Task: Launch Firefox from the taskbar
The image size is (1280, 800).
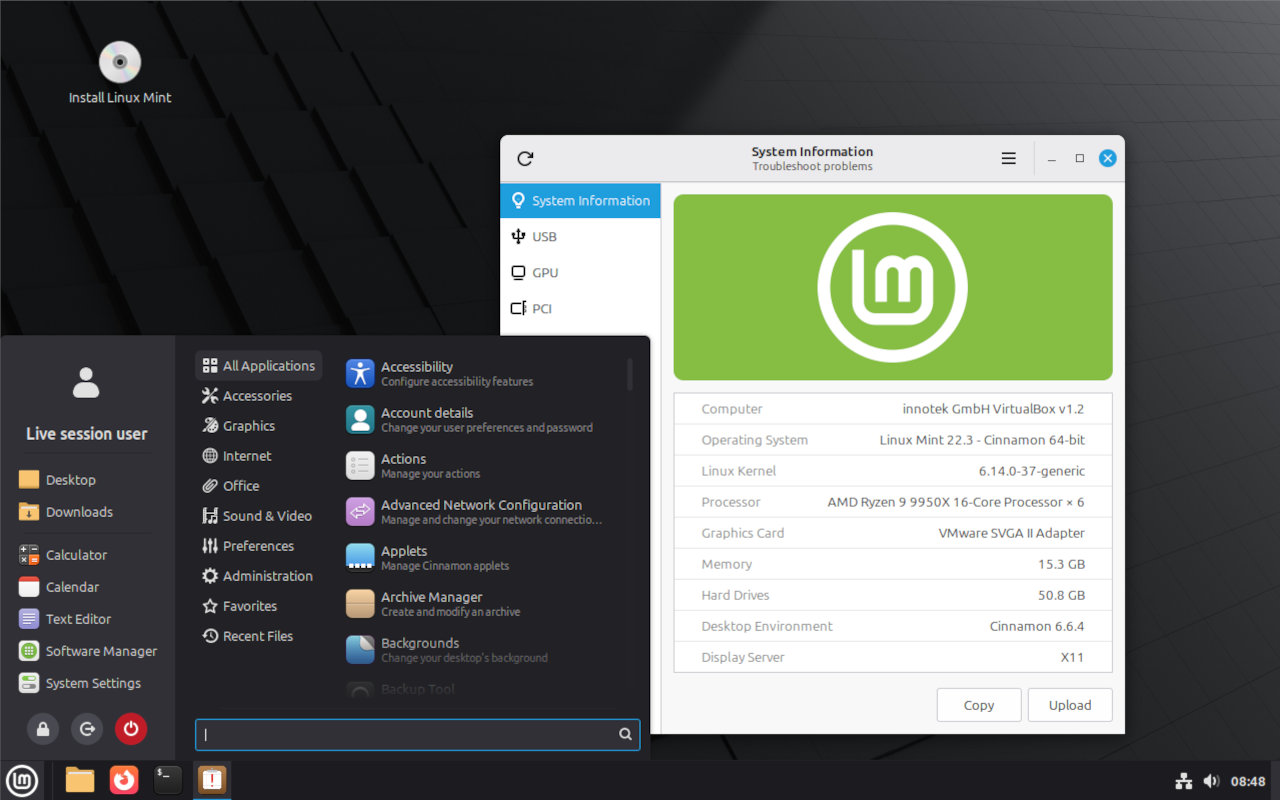Action: 124,780
